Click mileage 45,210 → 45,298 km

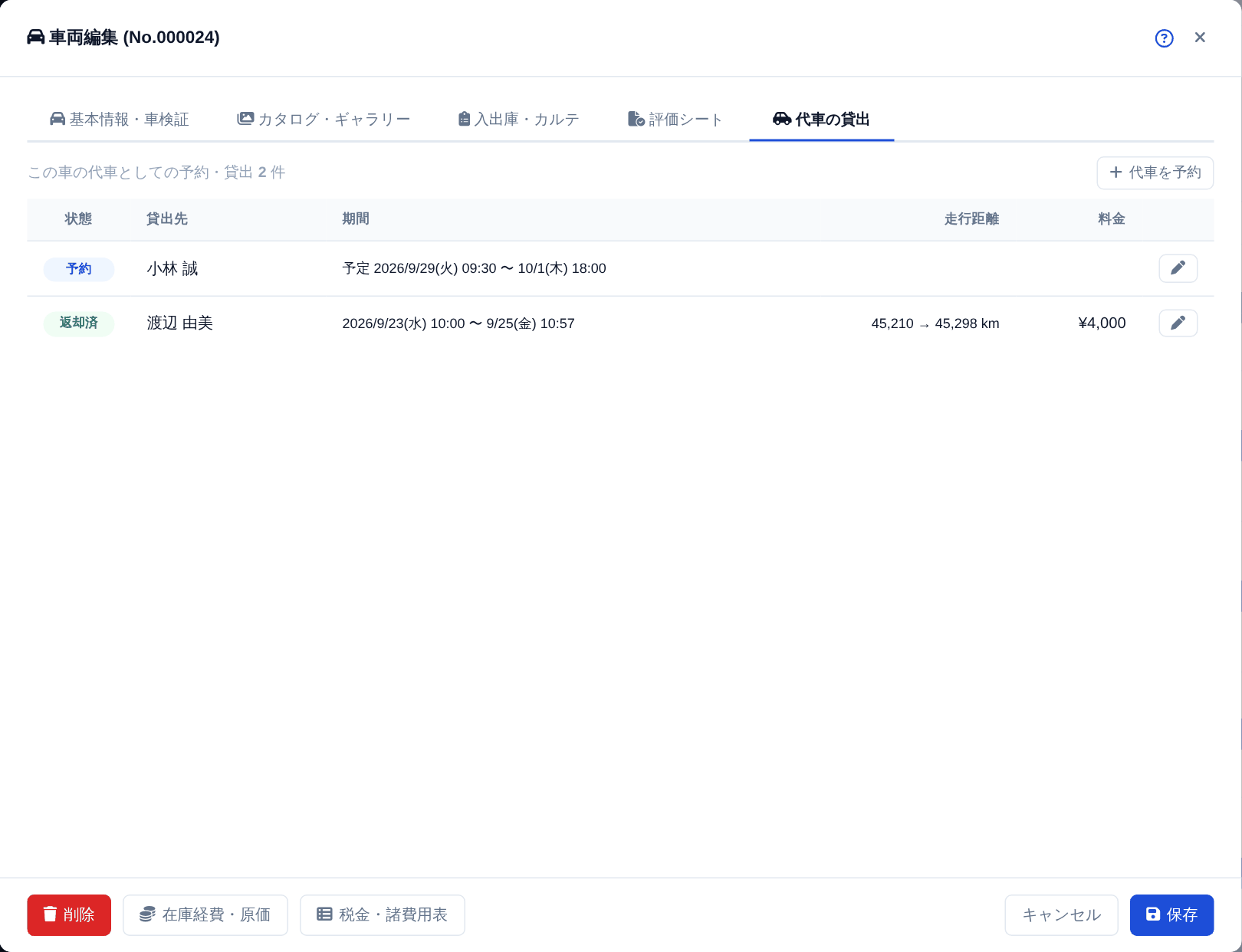coord(935,323)
